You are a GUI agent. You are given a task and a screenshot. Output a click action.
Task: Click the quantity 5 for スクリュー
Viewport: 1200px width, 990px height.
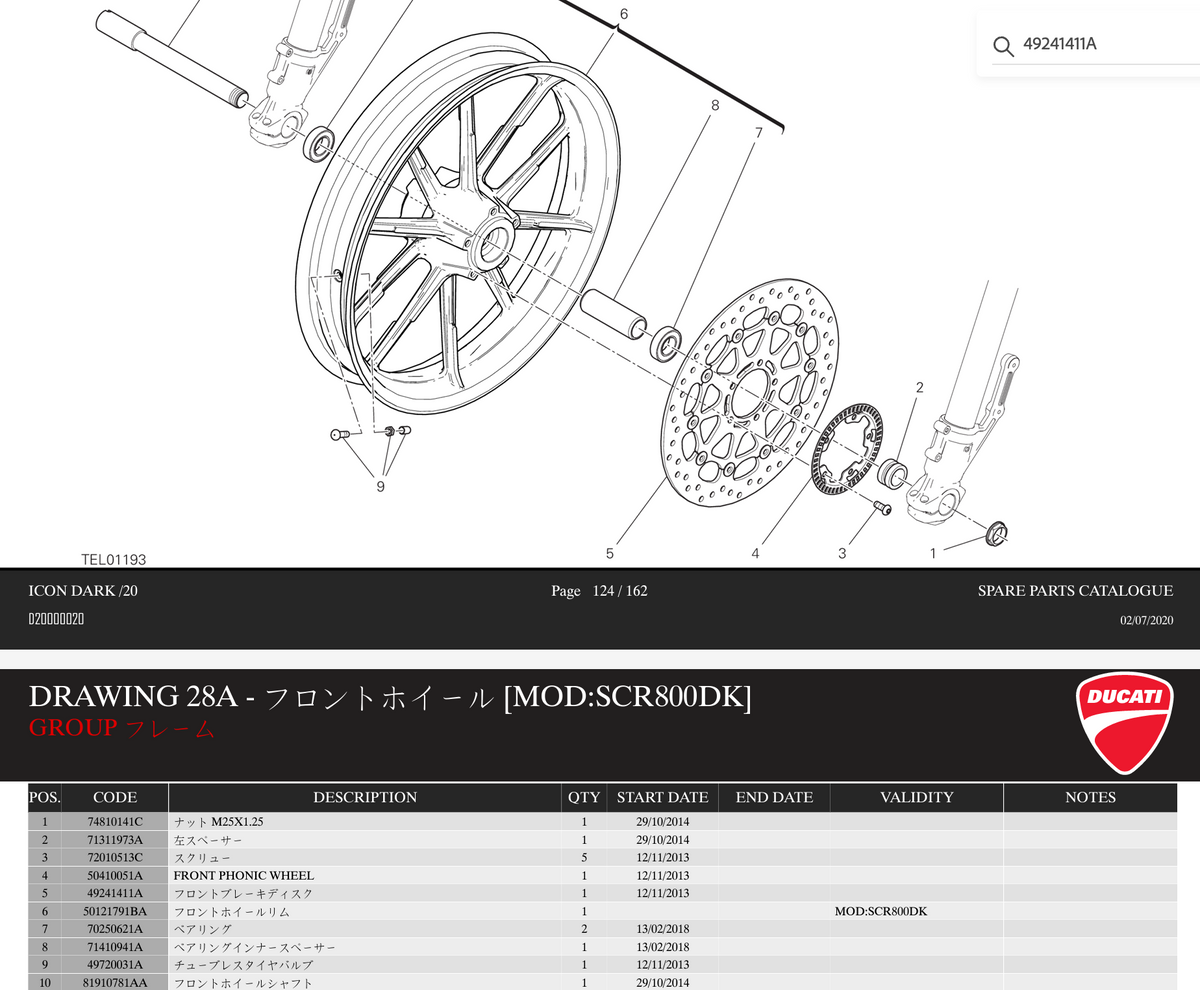[x=584, y=857]
